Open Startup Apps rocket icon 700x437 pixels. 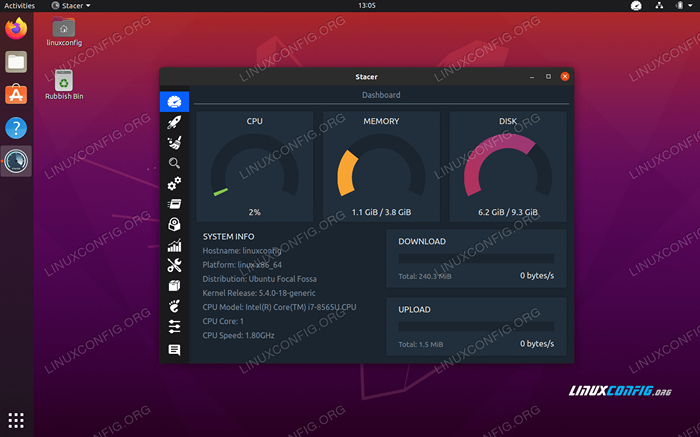point(174,122)
